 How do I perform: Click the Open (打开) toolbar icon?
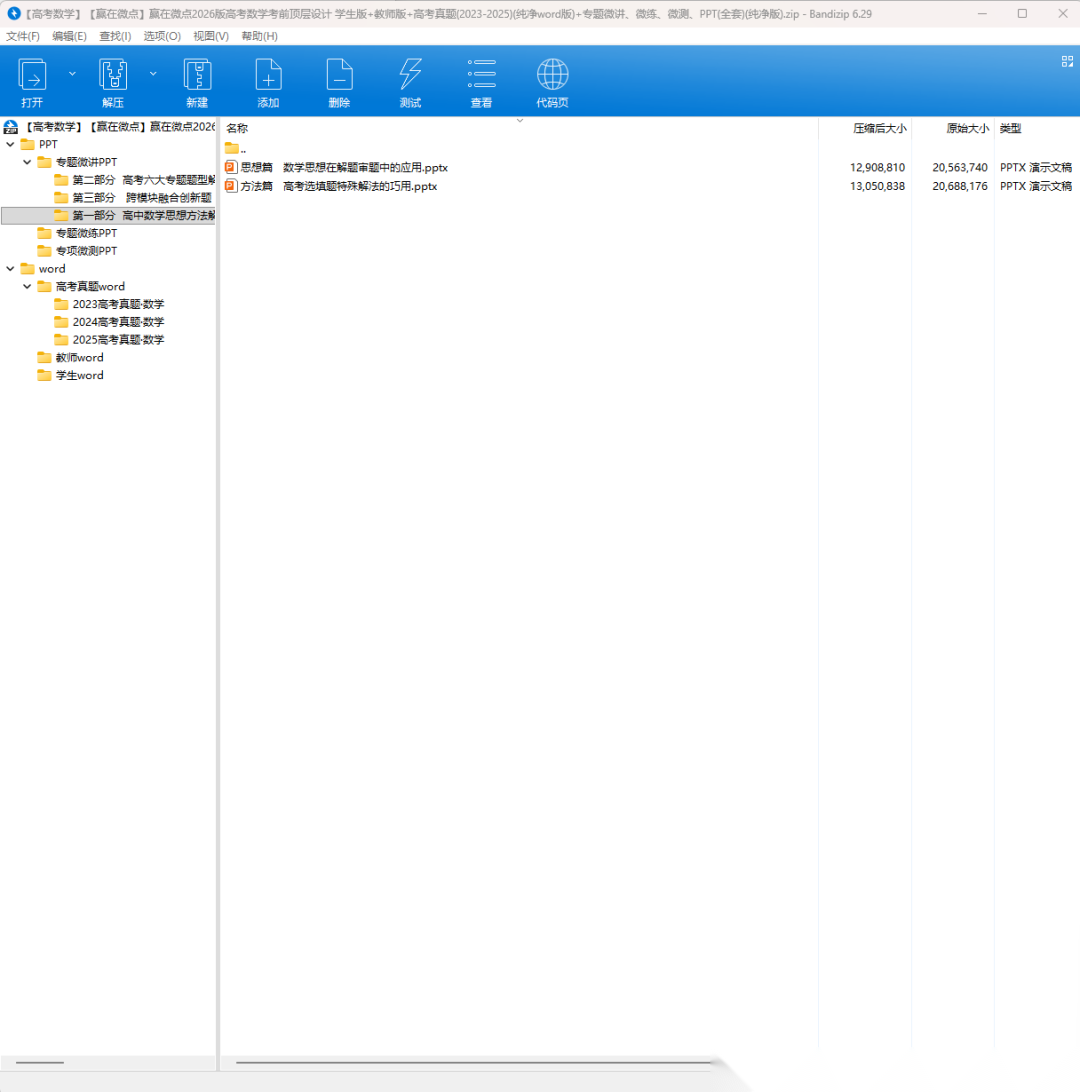pyautogui.click(x=32, y=76)
